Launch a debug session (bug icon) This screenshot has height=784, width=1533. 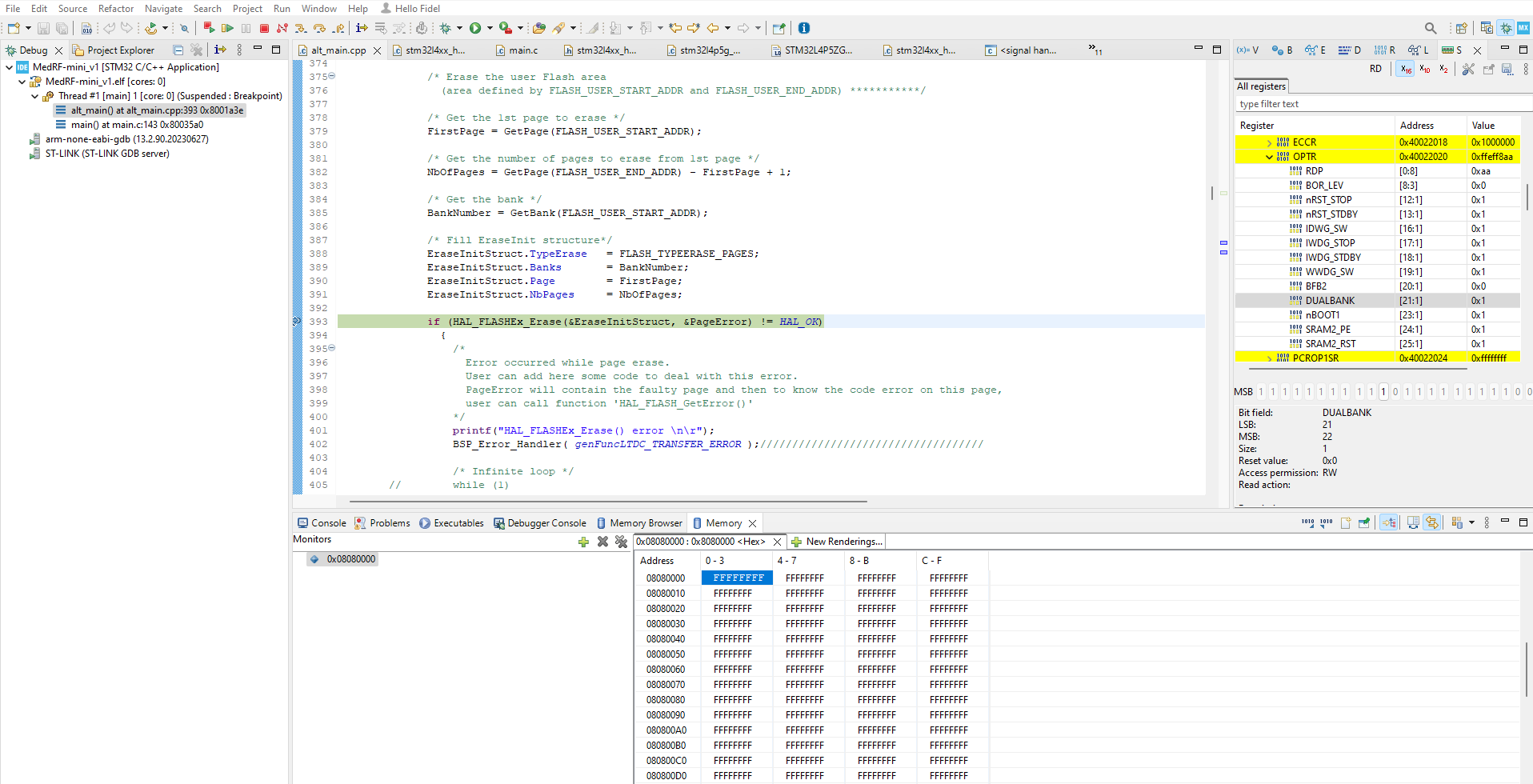pos(446,27)
